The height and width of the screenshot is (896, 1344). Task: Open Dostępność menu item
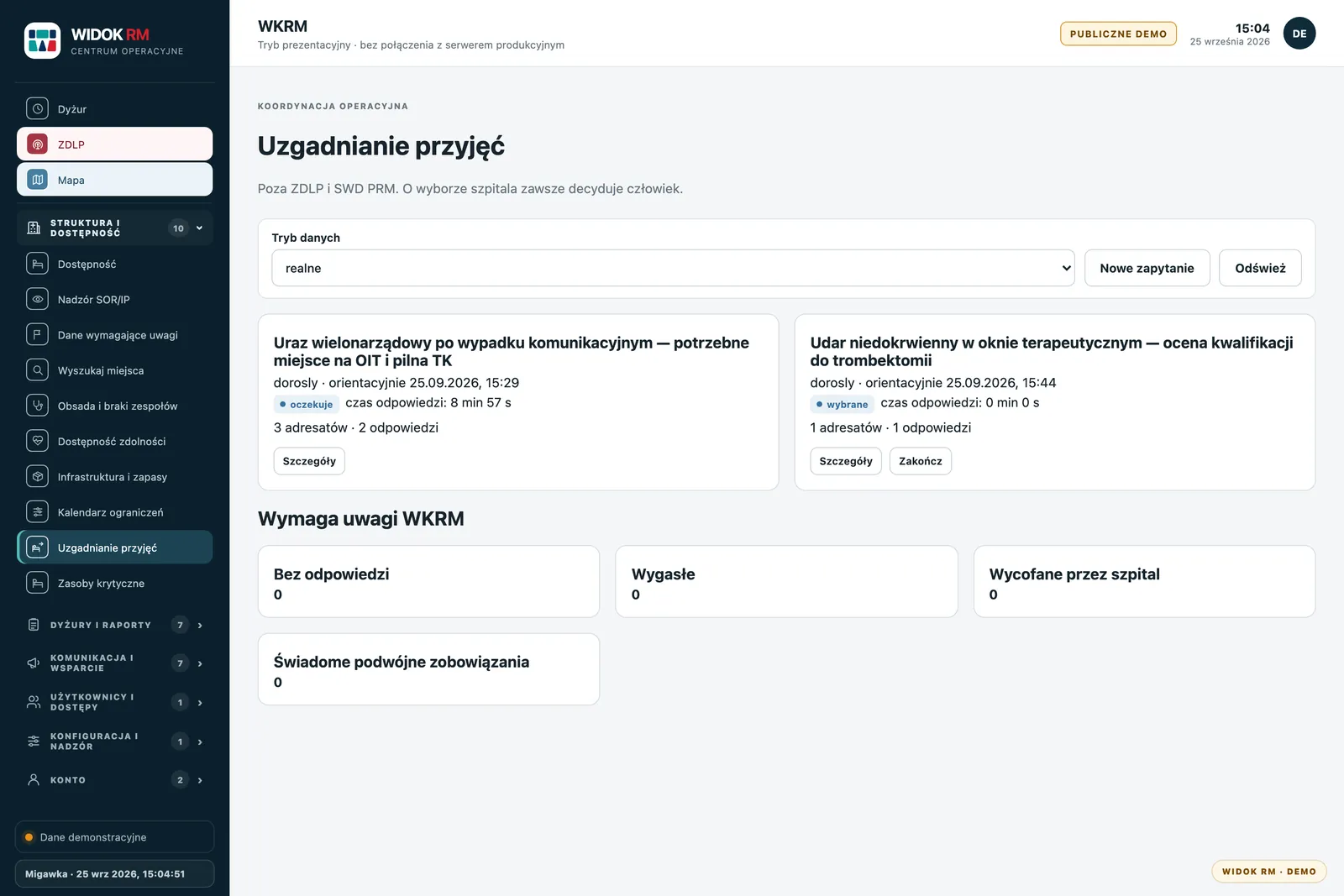[x=115, y=264]
